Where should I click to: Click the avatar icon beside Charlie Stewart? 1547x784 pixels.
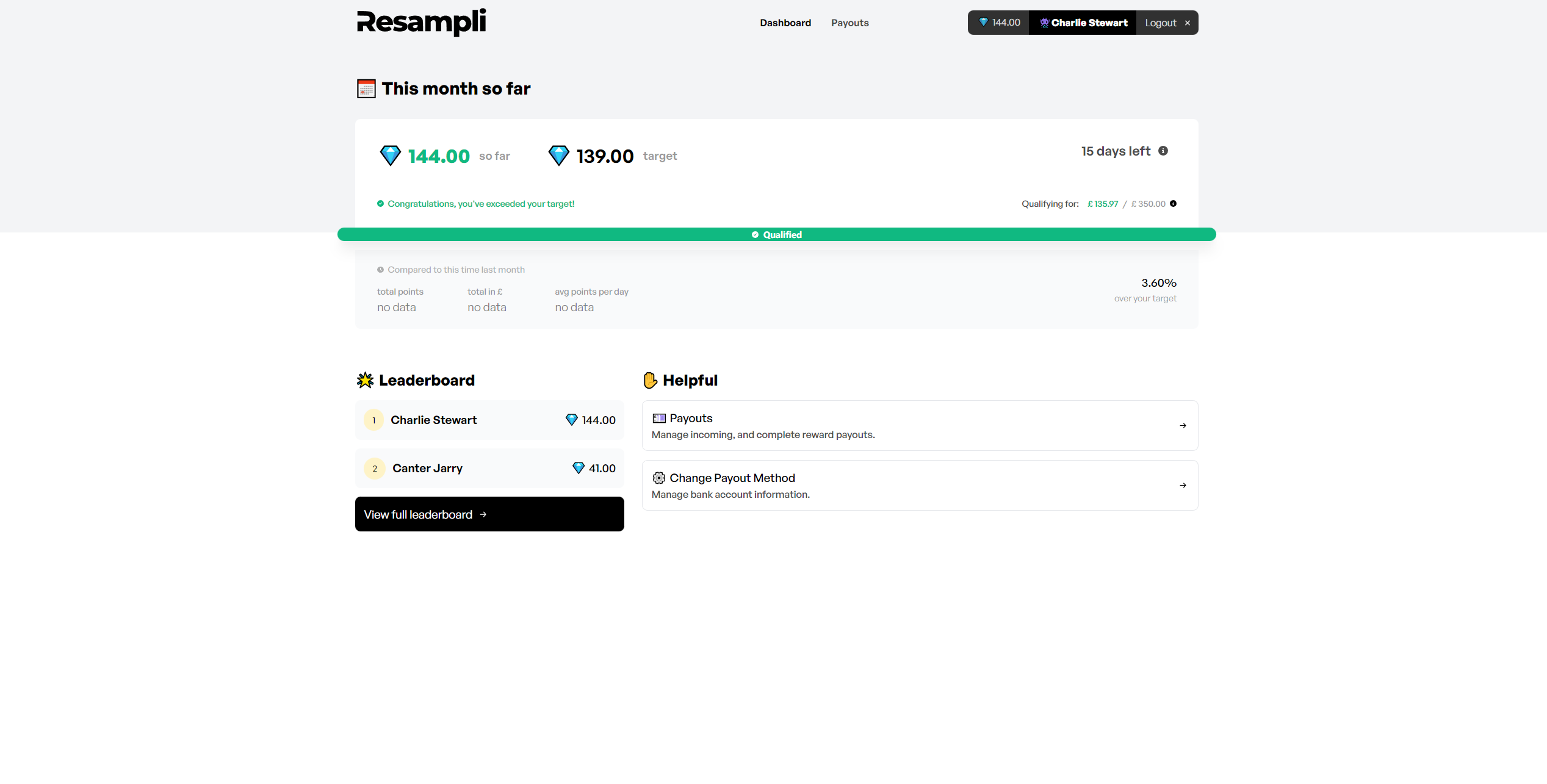coord(1044,23)
